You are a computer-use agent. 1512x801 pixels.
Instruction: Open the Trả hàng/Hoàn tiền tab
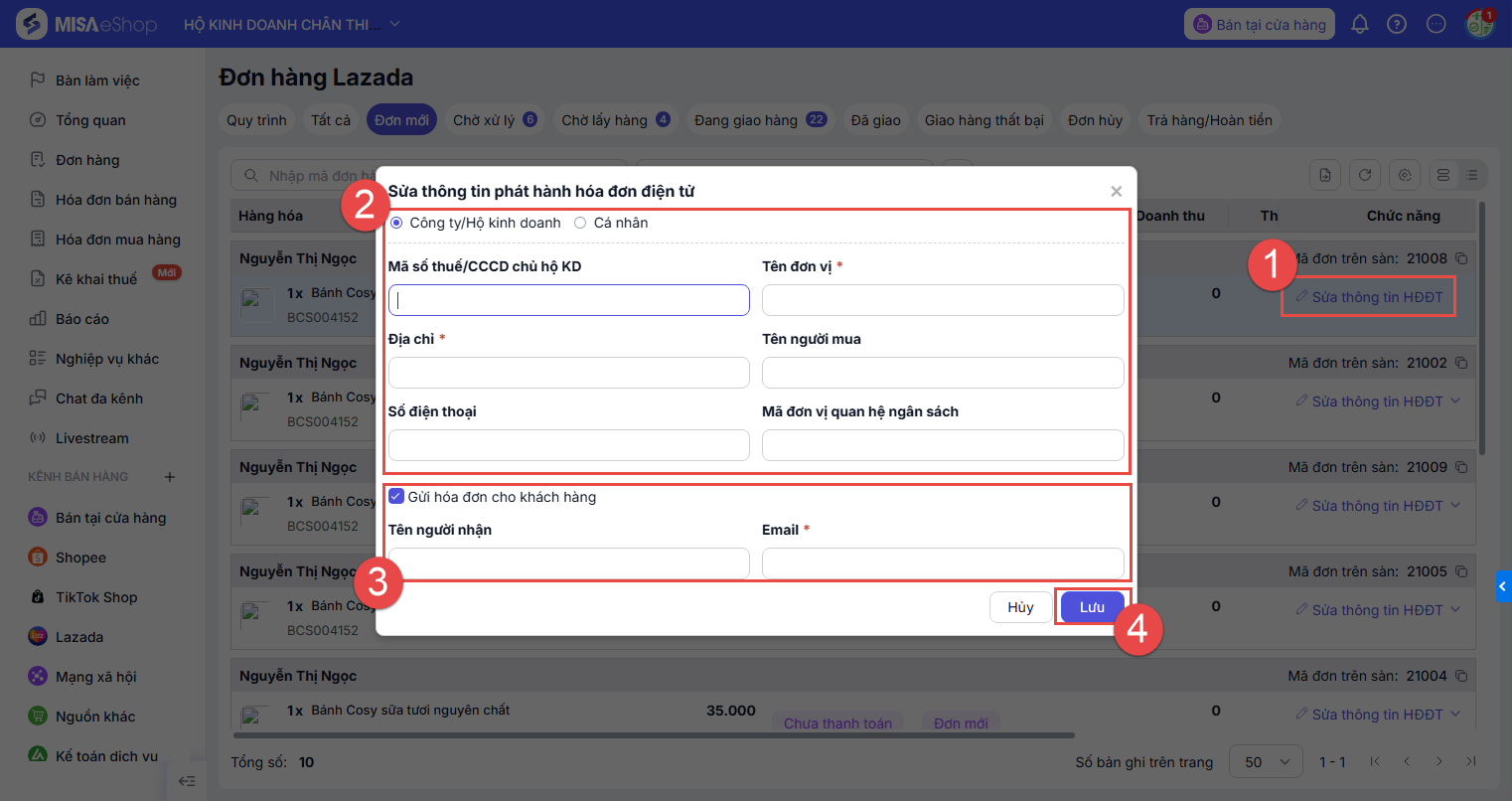1209,120
